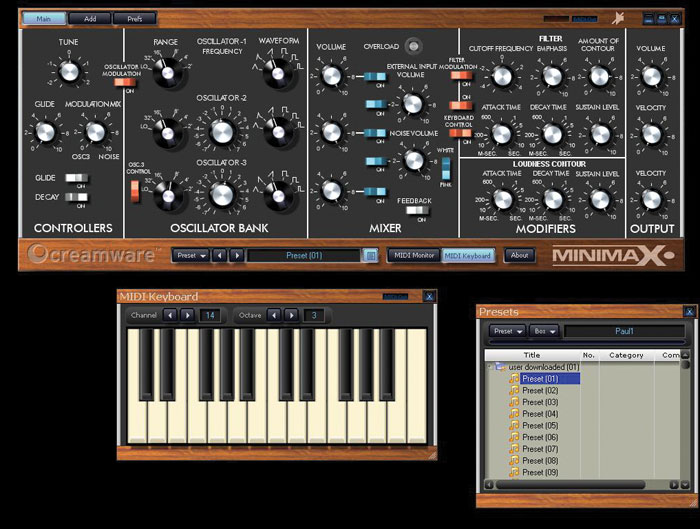700x529 pixels.
Task: Click the Filter Emphasis knob
Action: 552,76
